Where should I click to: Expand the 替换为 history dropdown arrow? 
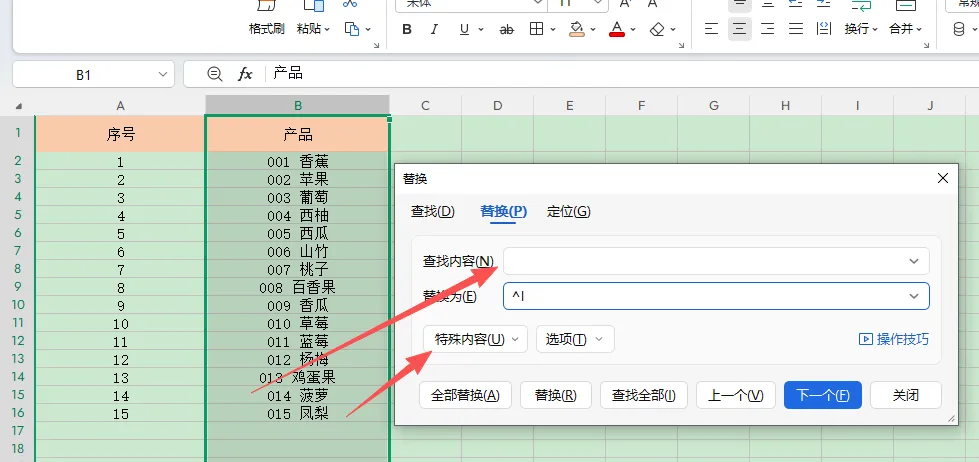914,296
